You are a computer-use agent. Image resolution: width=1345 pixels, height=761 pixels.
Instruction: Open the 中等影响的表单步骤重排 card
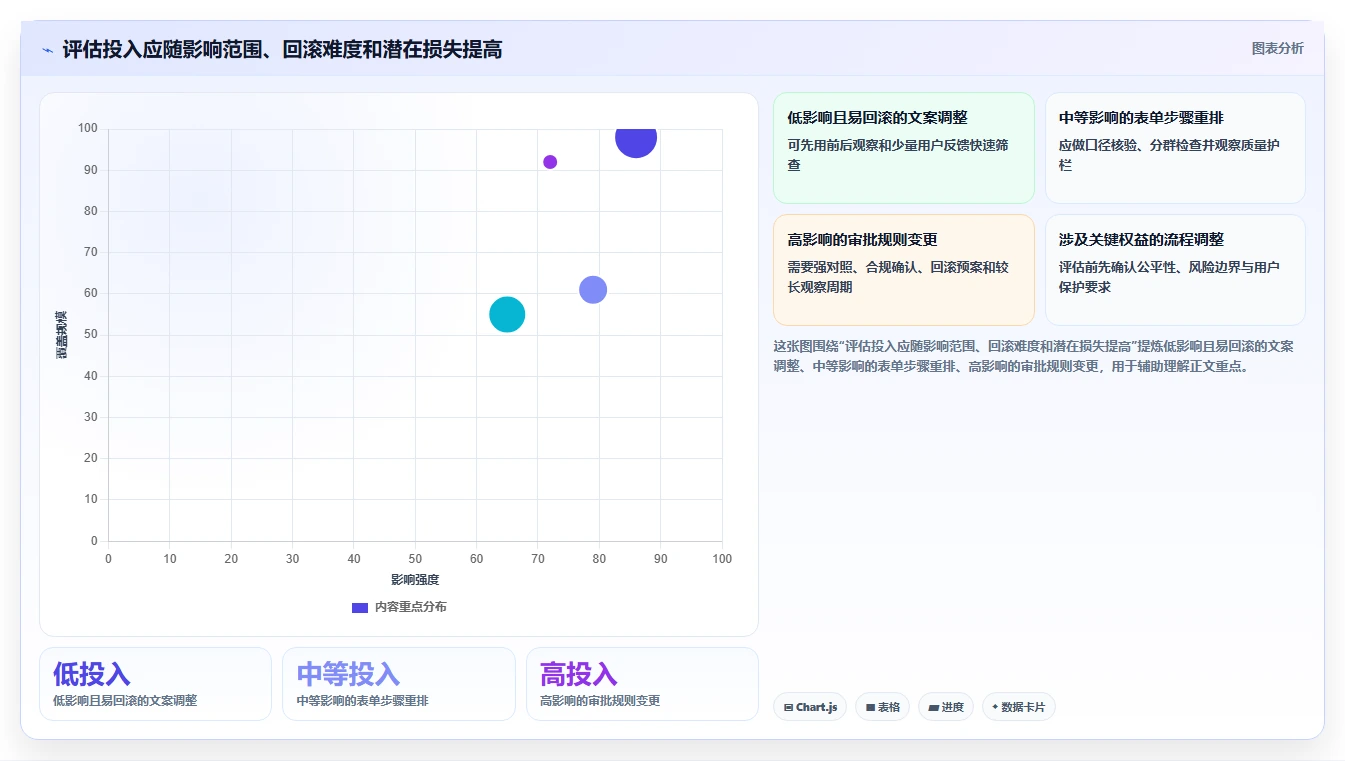[1175, 148]
